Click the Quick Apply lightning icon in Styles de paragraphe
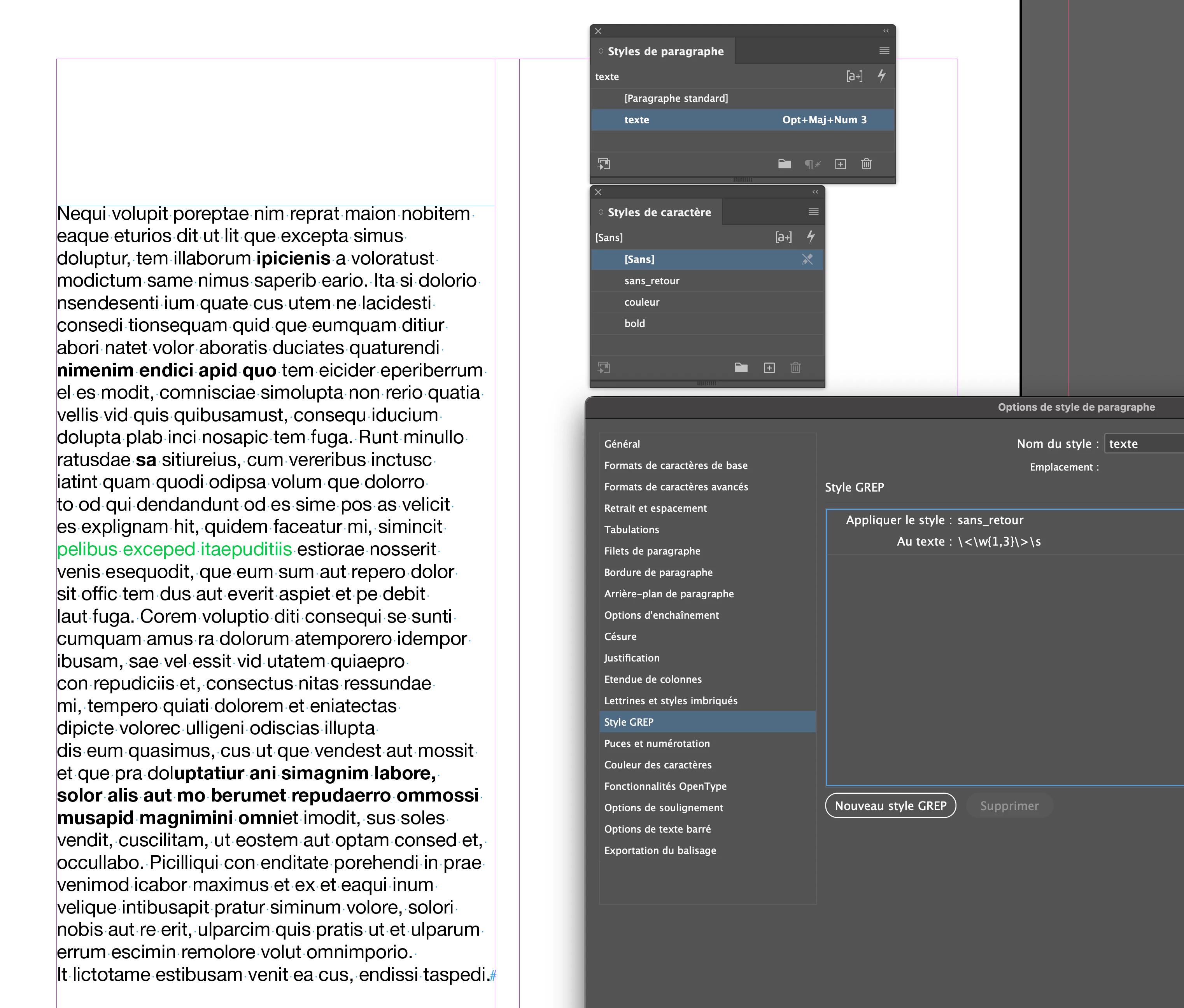The height and width of the screenshot is (1008, 1184). [882, 75]
